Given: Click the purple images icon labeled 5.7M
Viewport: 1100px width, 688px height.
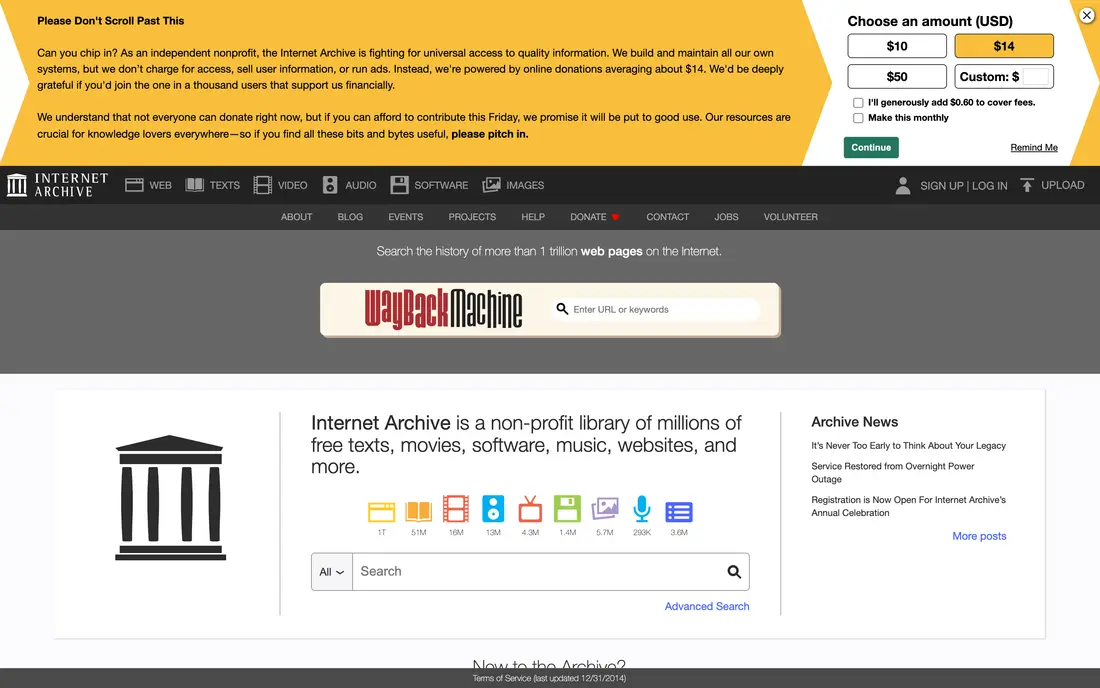Looking at the screenshot, I should (x=605, y=509).
